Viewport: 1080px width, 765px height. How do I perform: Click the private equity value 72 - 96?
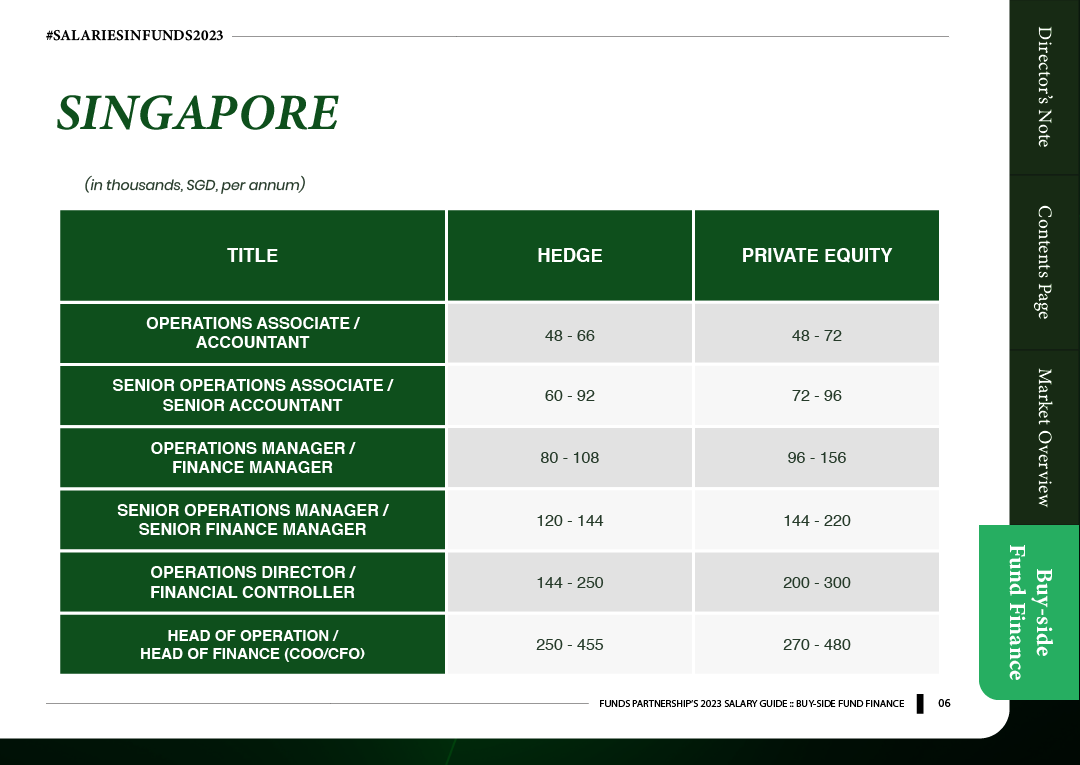pos(817,395)
